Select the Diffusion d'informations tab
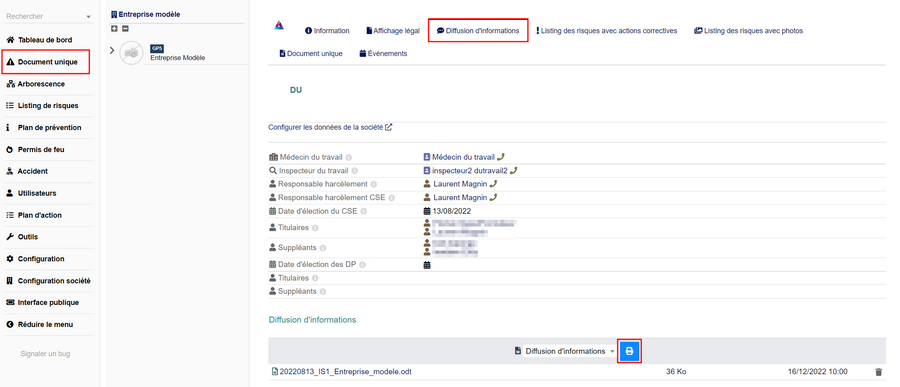Viewport: 900px width, 387px height. click(478, 31)
